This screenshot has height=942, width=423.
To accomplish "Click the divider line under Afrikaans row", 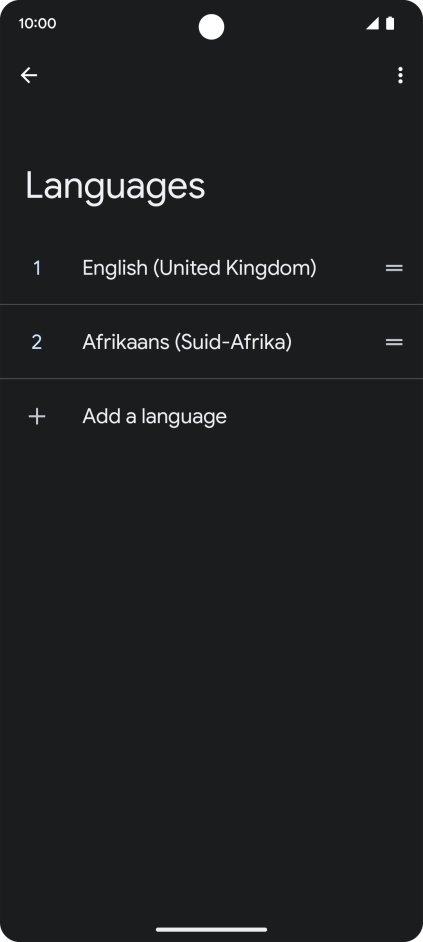I will (x=212, y=378).
